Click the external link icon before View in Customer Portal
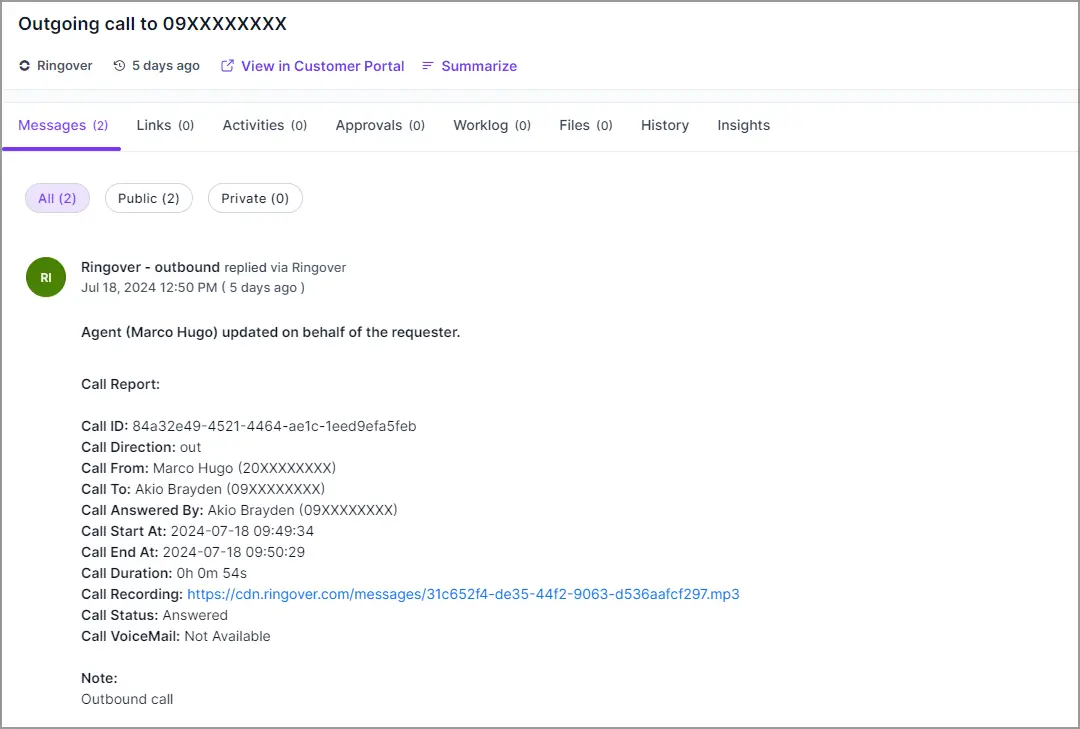This screenshot has height=729, width=1080. (x=227, y=65)
